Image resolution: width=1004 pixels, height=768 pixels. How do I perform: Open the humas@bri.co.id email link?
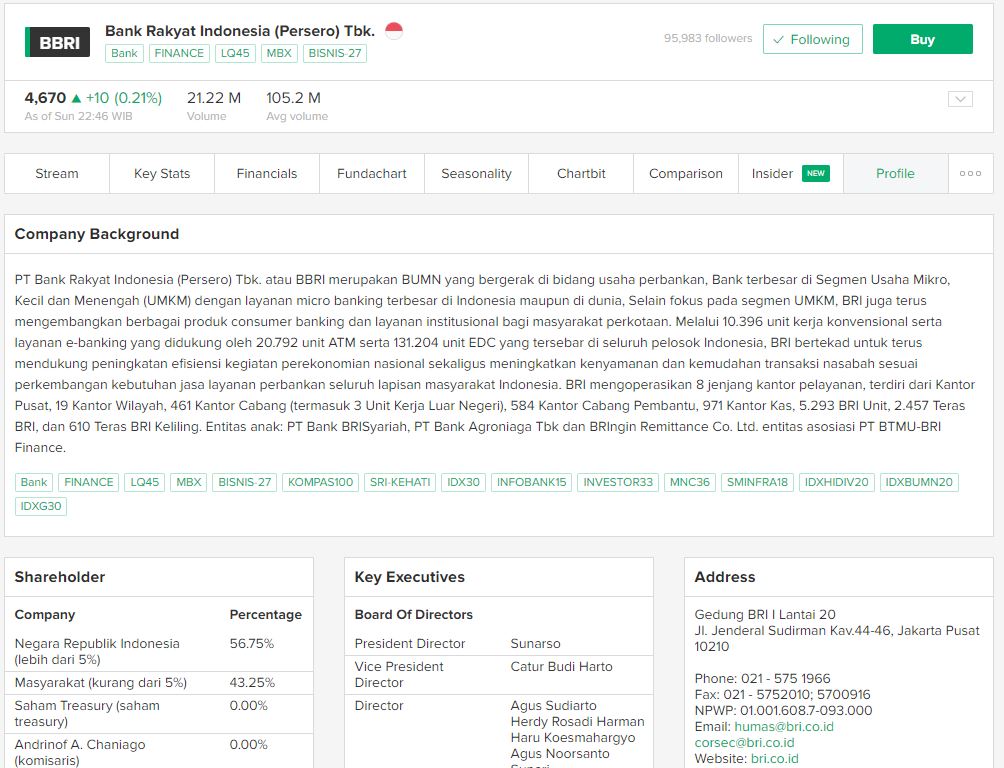(784, 726)
